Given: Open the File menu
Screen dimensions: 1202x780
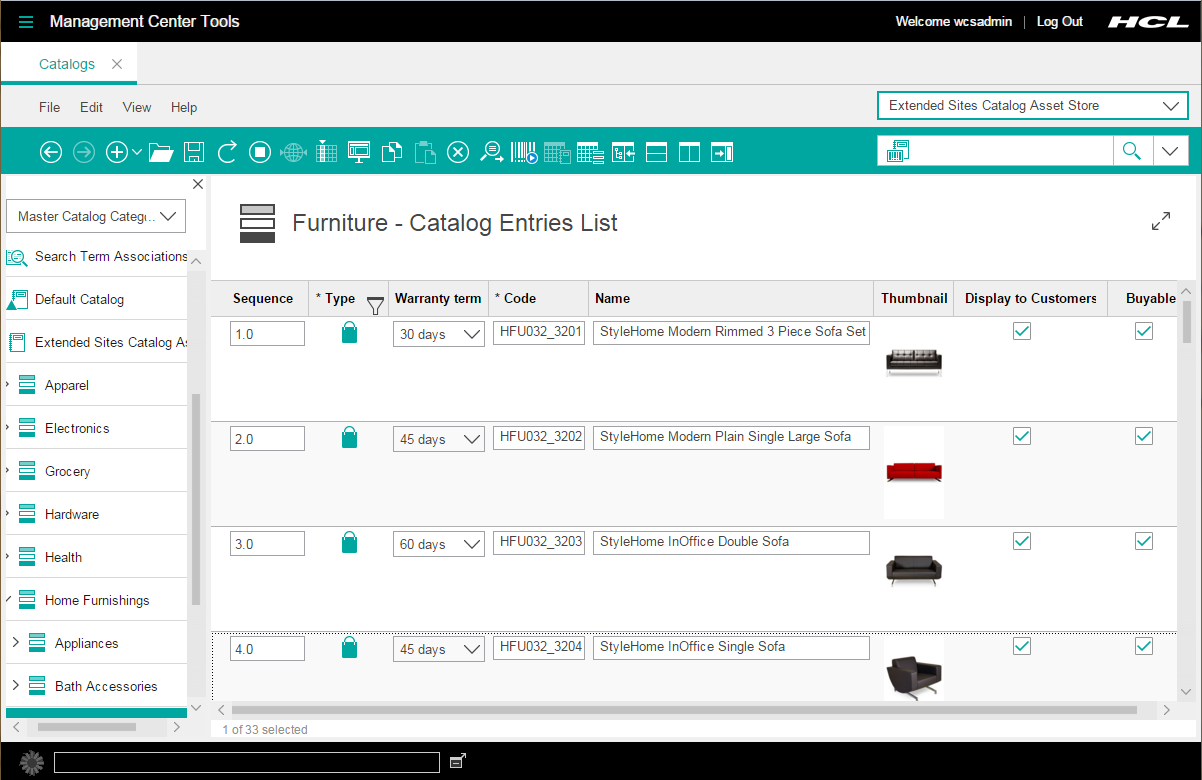Looking at the screenshot, I should (x=49, y=107).
